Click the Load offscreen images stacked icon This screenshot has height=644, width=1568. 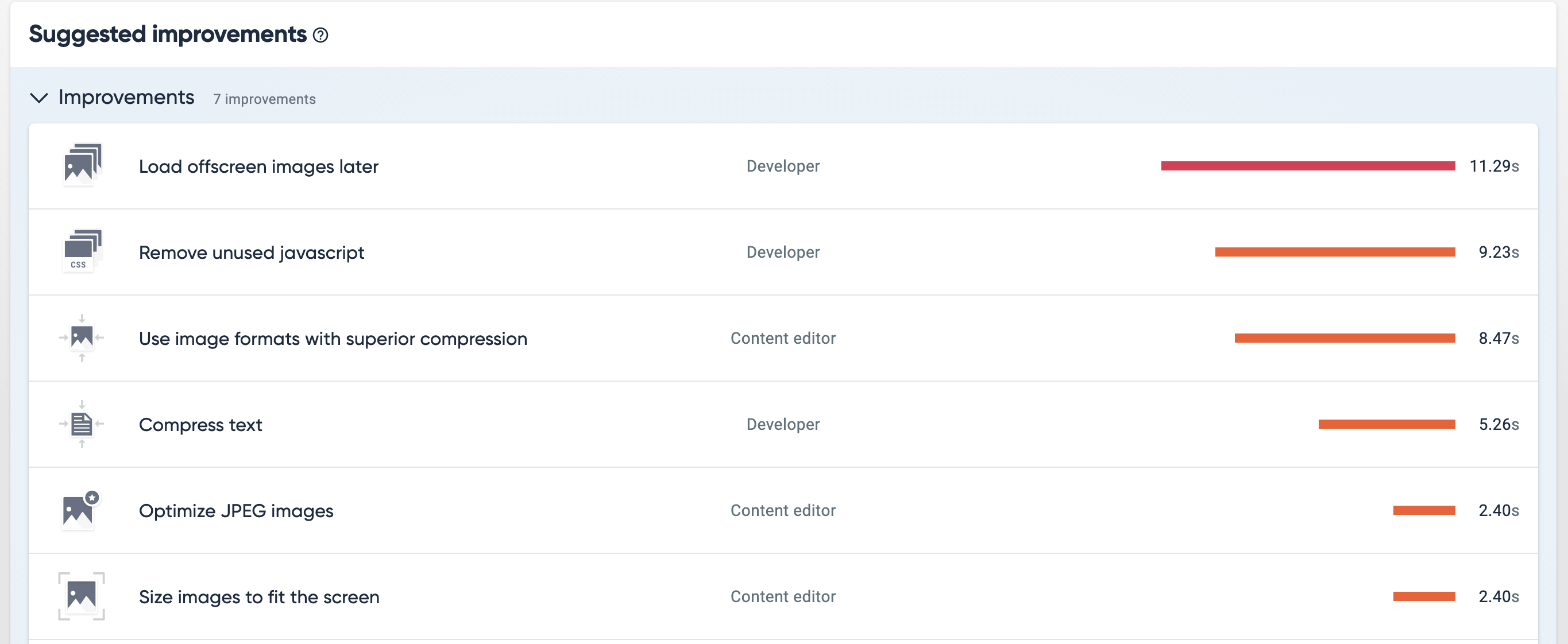pos(82,164)
